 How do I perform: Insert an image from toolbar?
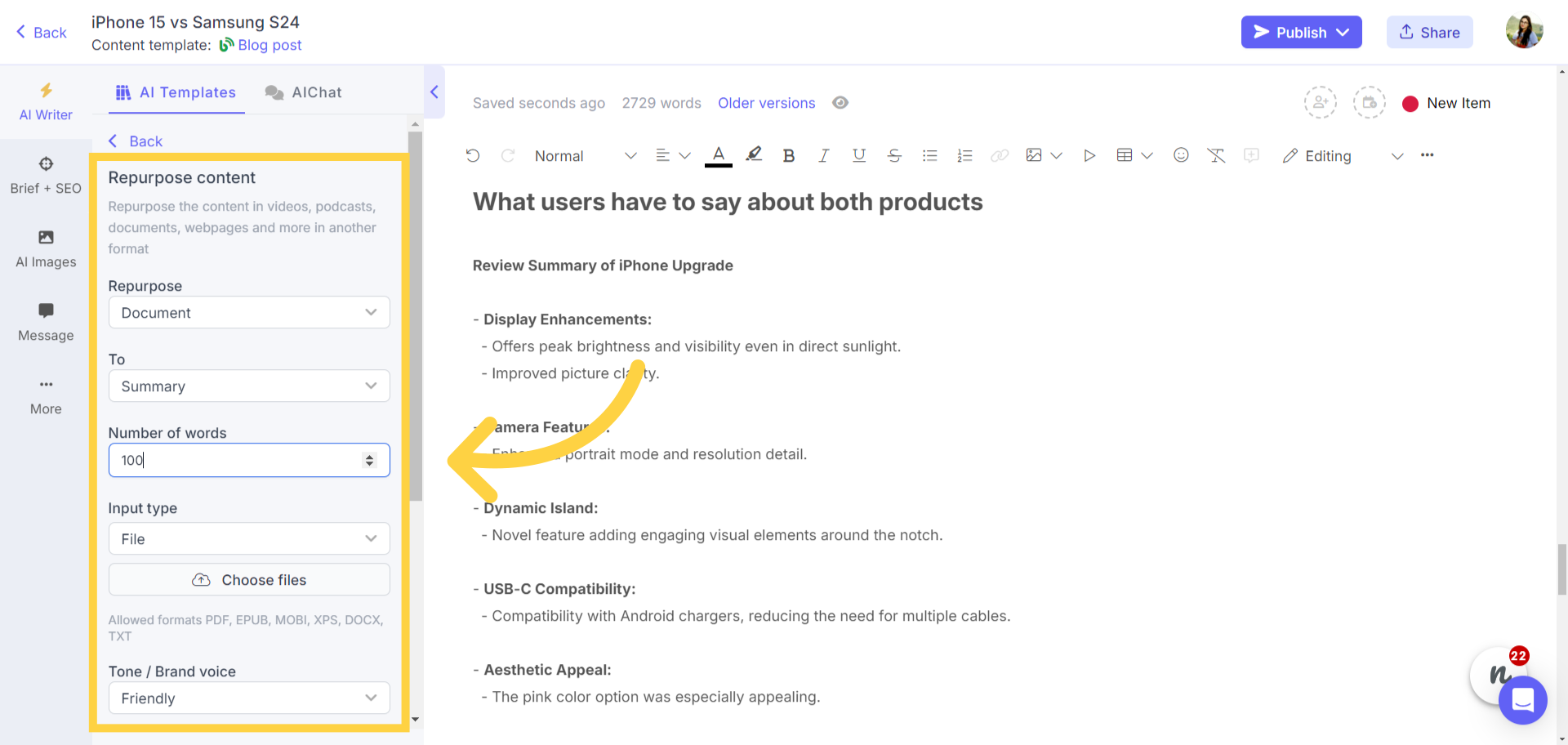[x=1034, y=155]
